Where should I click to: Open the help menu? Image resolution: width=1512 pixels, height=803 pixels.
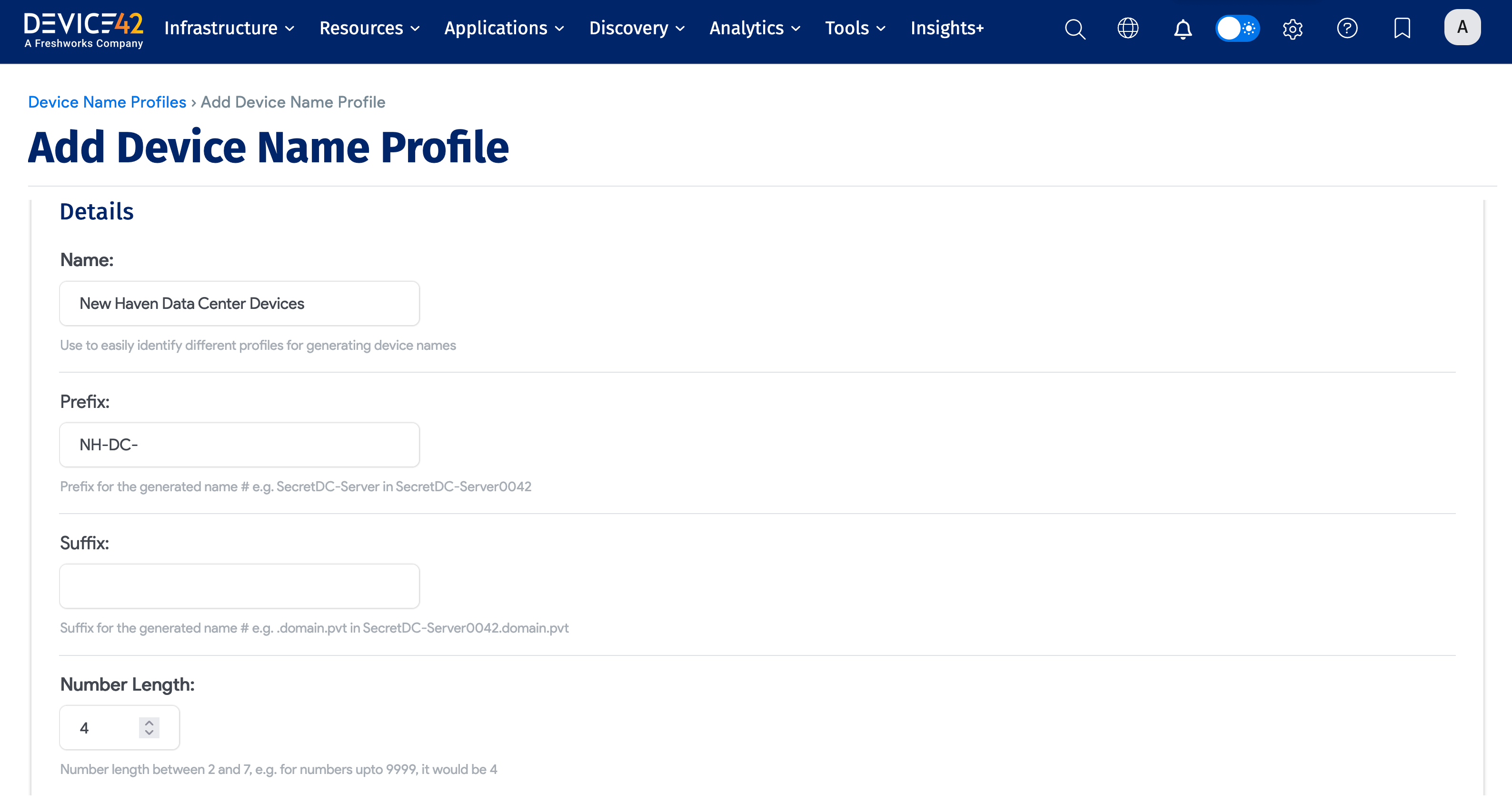click(x=1348, y=29)
